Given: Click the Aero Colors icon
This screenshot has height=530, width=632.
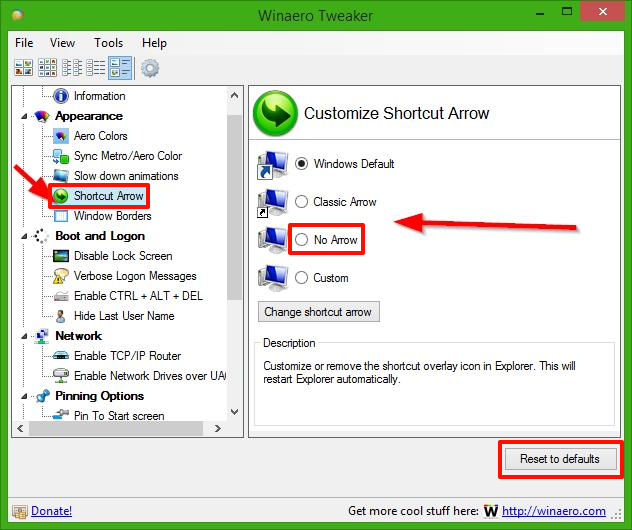Looking at the screenshot, I should click(x=61, y=136).
